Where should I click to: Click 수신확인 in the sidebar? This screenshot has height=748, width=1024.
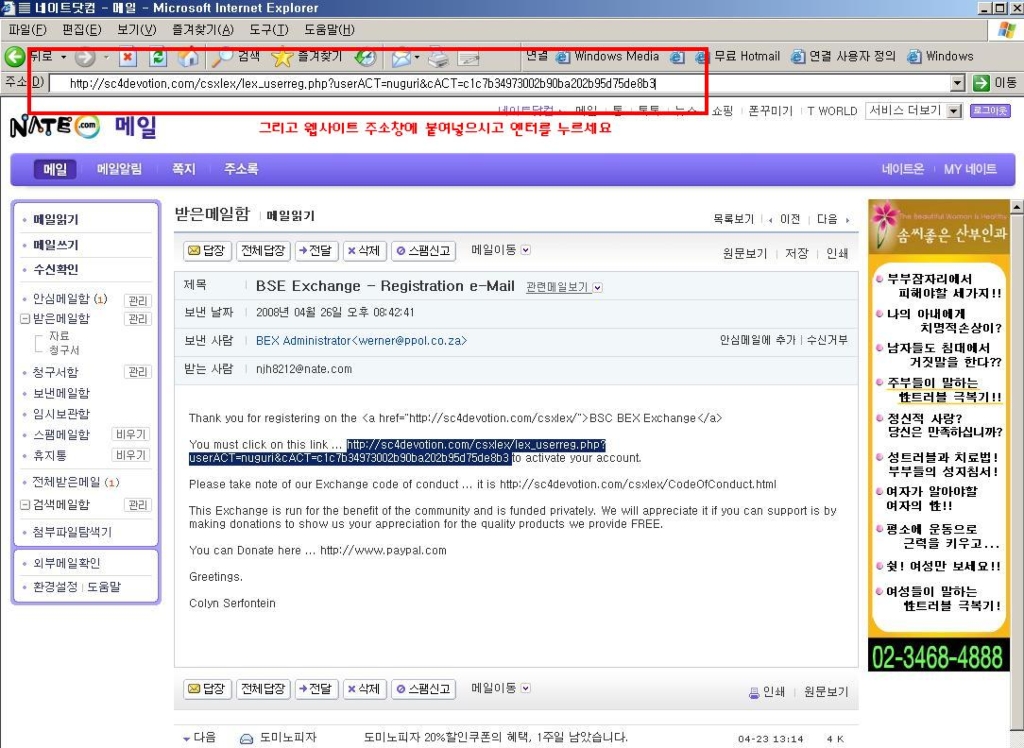[x=56, y=269]
